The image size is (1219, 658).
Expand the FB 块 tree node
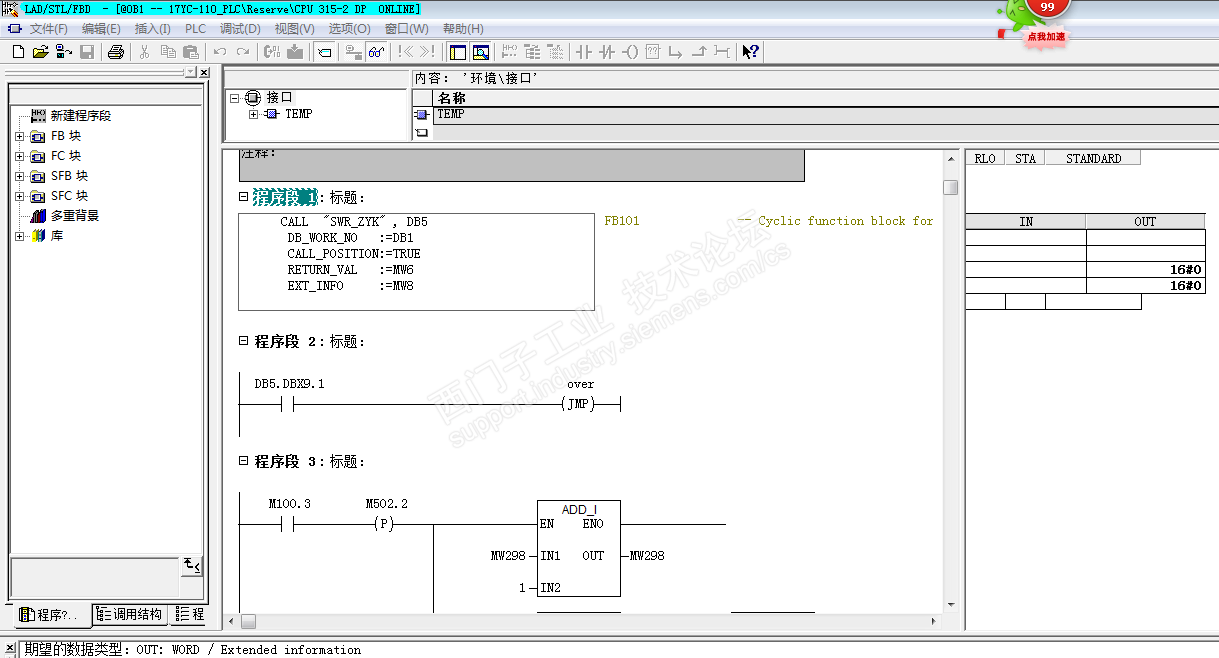pos(19,136)
